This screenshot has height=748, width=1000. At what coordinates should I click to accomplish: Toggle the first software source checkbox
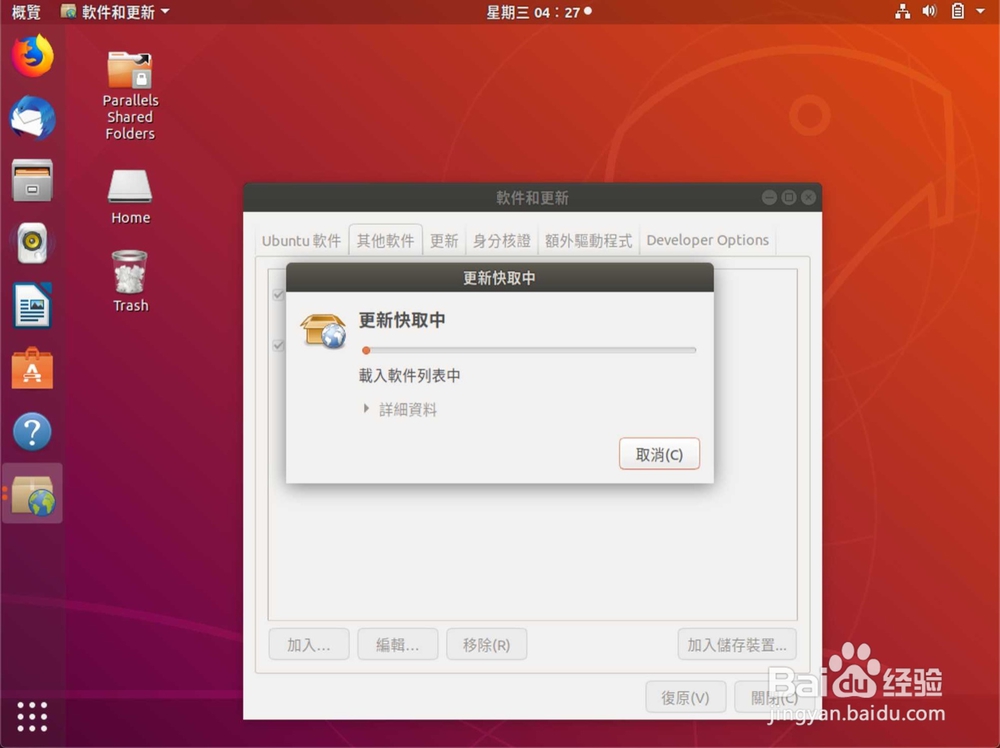pos(278,295)
